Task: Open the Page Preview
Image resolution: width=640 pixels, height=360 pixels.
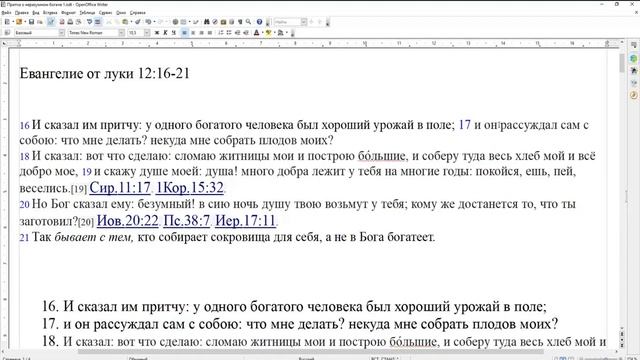Action: click(x=79, y=22)
